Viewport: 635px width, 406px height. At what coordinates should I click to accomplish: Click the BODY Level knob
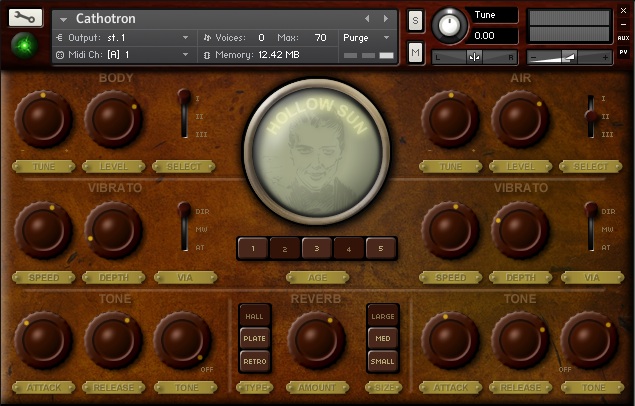113,119
